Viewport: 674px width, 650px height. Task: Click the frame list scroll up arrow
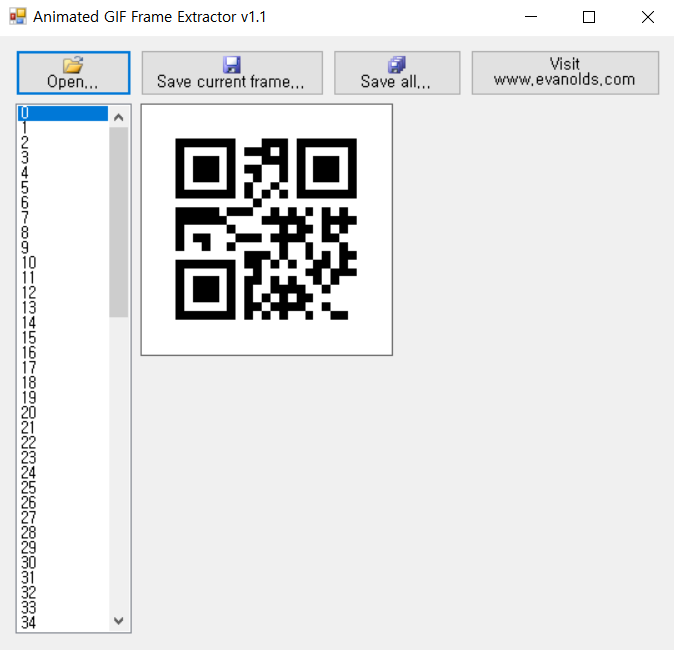tap(119, 117)
